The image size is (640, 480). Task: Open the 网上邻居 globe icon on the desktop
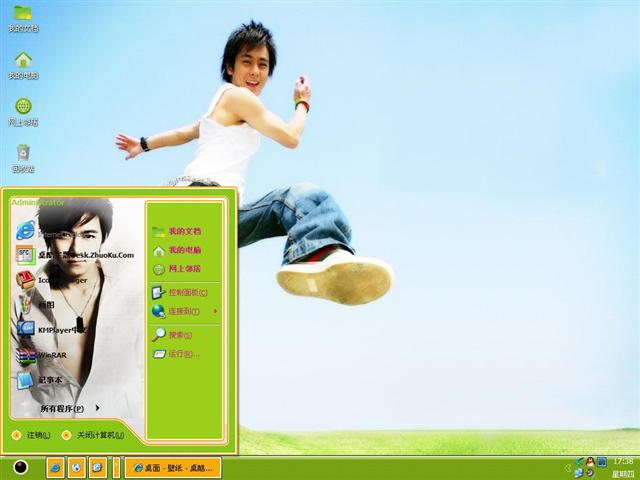pyautogui.click(x=23, y=112)
